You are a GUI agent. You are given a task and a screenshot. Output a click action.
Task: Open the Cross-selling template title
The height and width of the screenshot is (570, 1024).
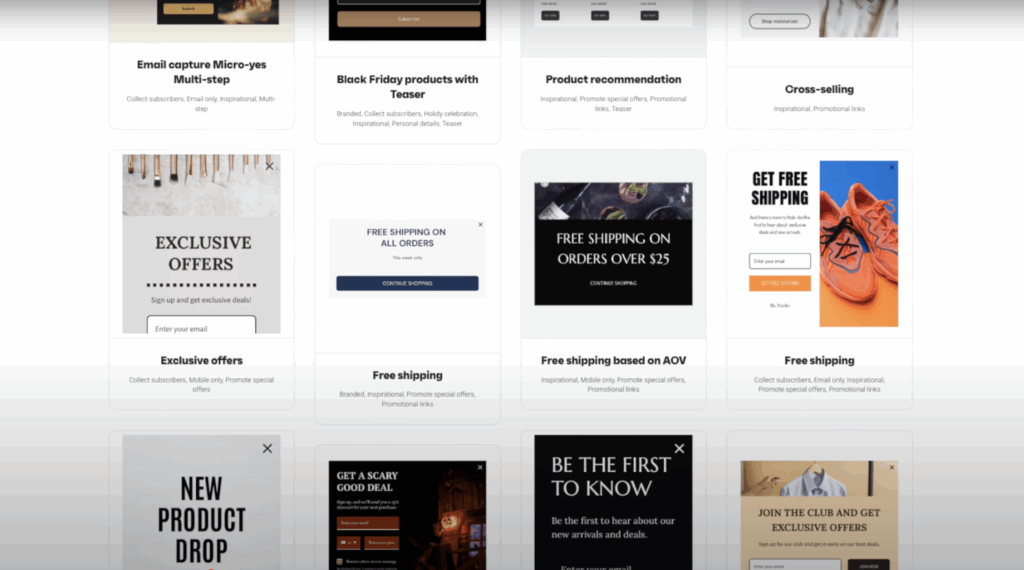819,89
